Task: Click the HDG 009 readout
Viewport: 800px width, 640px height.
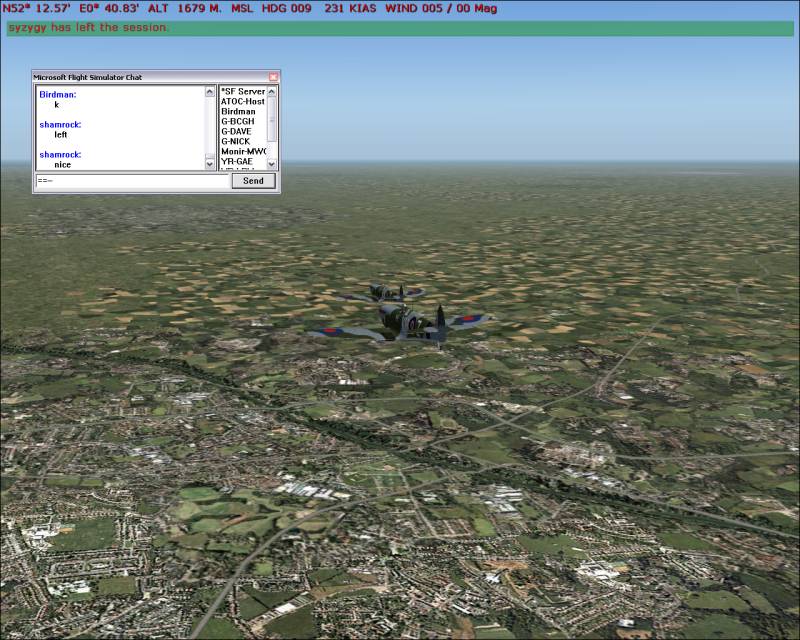Action: click(x=286, y=8)
